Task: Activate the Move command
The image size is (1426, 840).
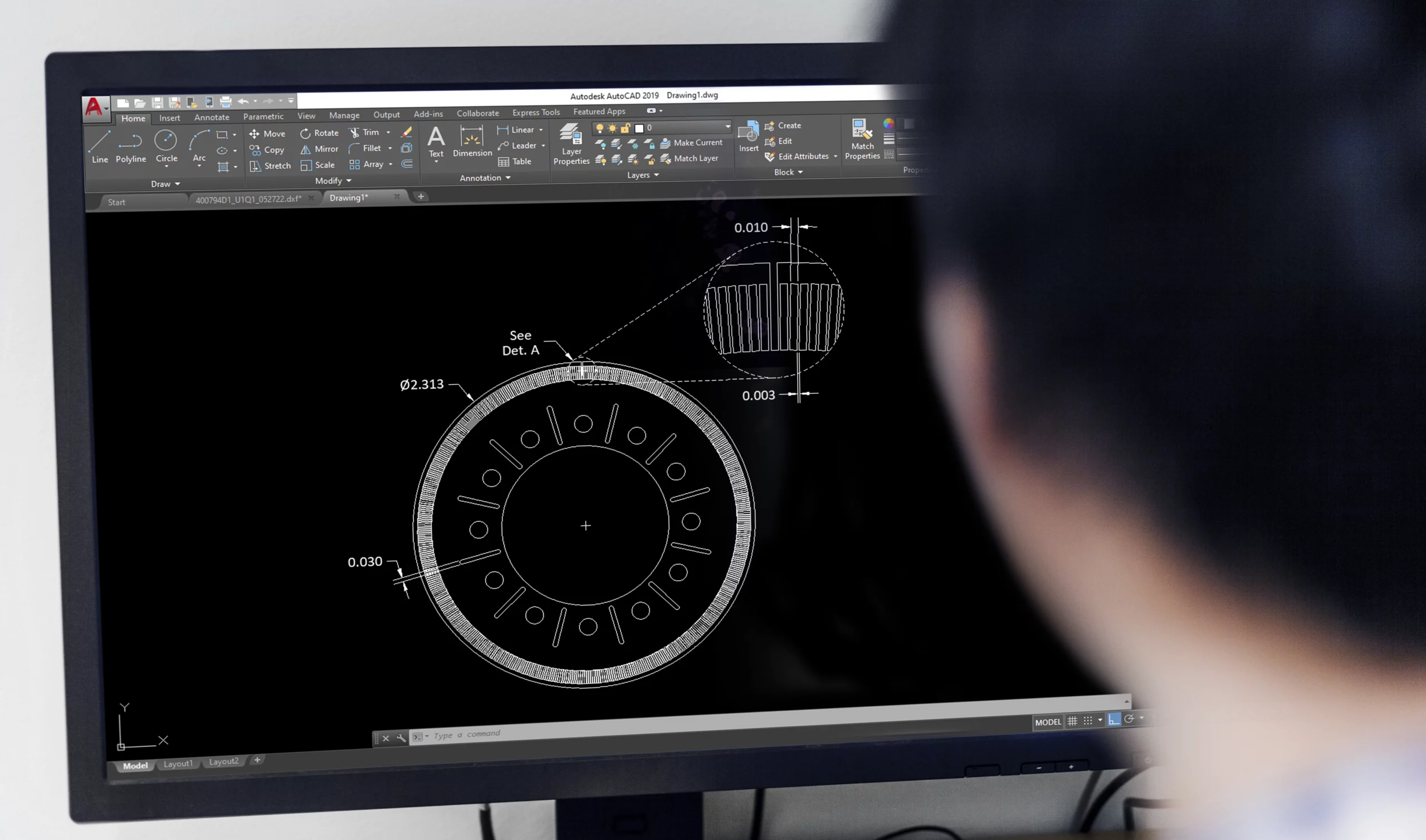Action: [x=267, y=134]
